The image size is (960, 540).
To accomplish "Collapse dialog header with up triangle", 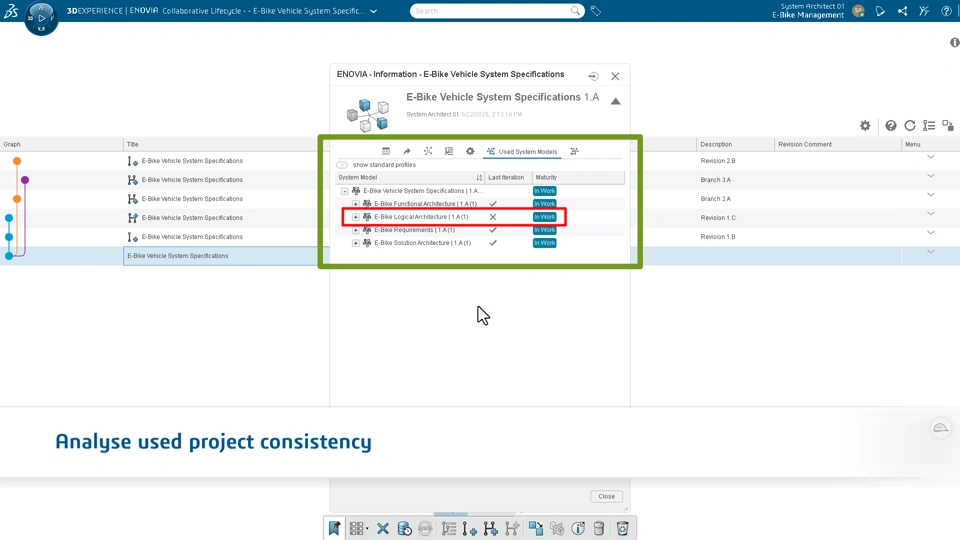I will tap(615, 102).
